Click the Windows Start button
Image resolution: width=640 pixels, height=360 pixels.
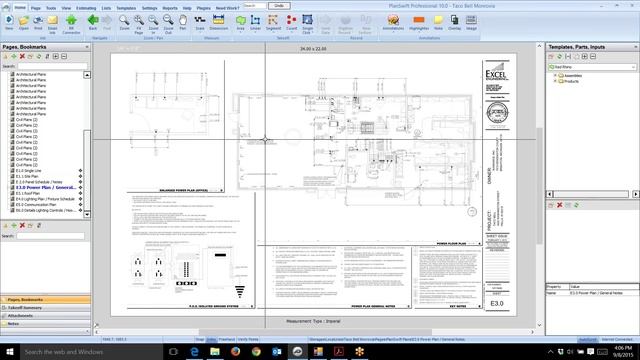pyautogui.click(x=10, y=351)
